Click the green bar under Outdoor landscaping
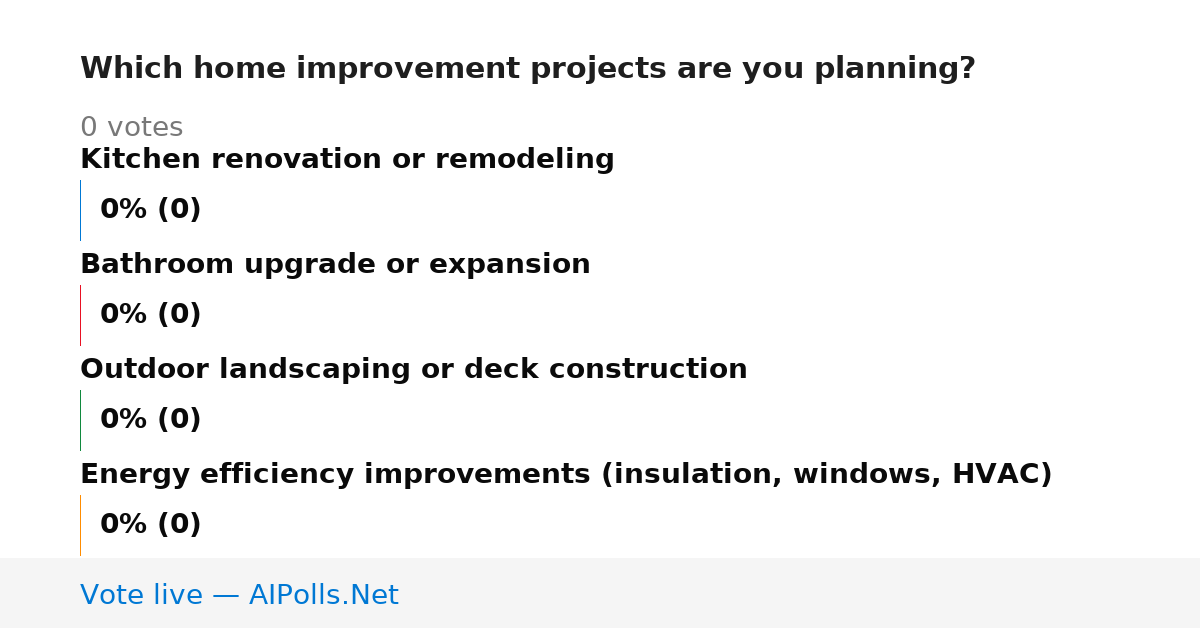Screen dimensions: 1200x628 pyautogui.click(x=80, y=420)
